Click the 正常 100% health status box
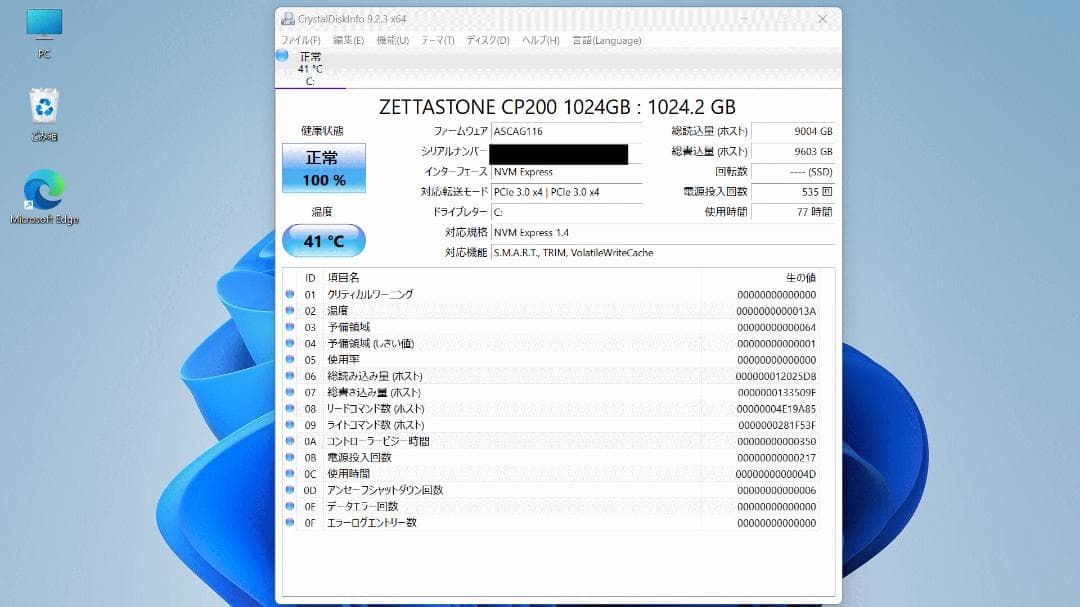This screenshot has height=607, width=1080. (322, 167)
